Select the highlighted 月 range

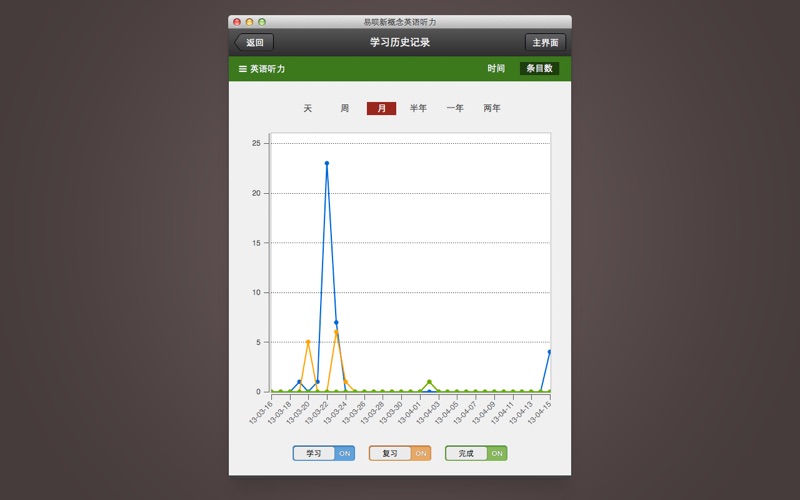[x=381, y=108]
